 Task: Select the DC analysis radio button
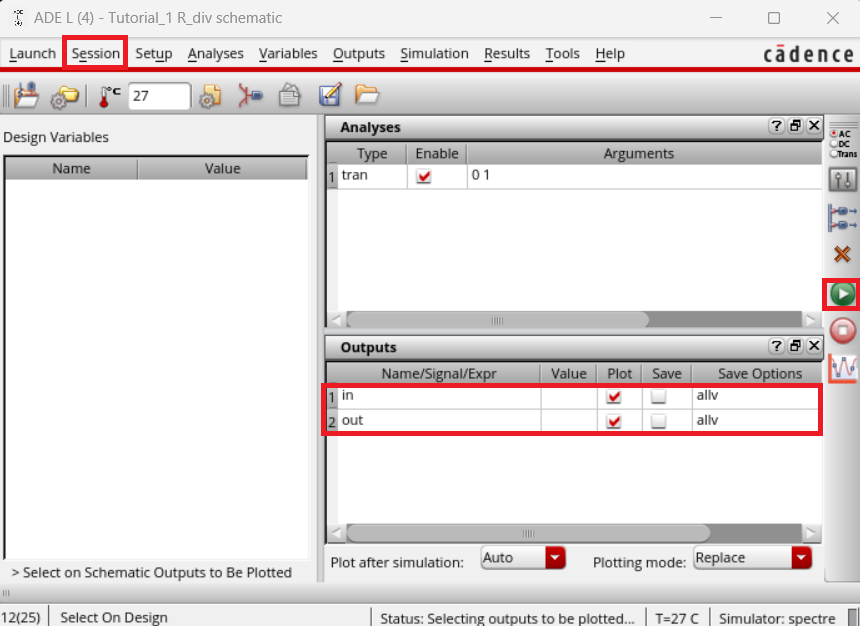tap(834, 144)
